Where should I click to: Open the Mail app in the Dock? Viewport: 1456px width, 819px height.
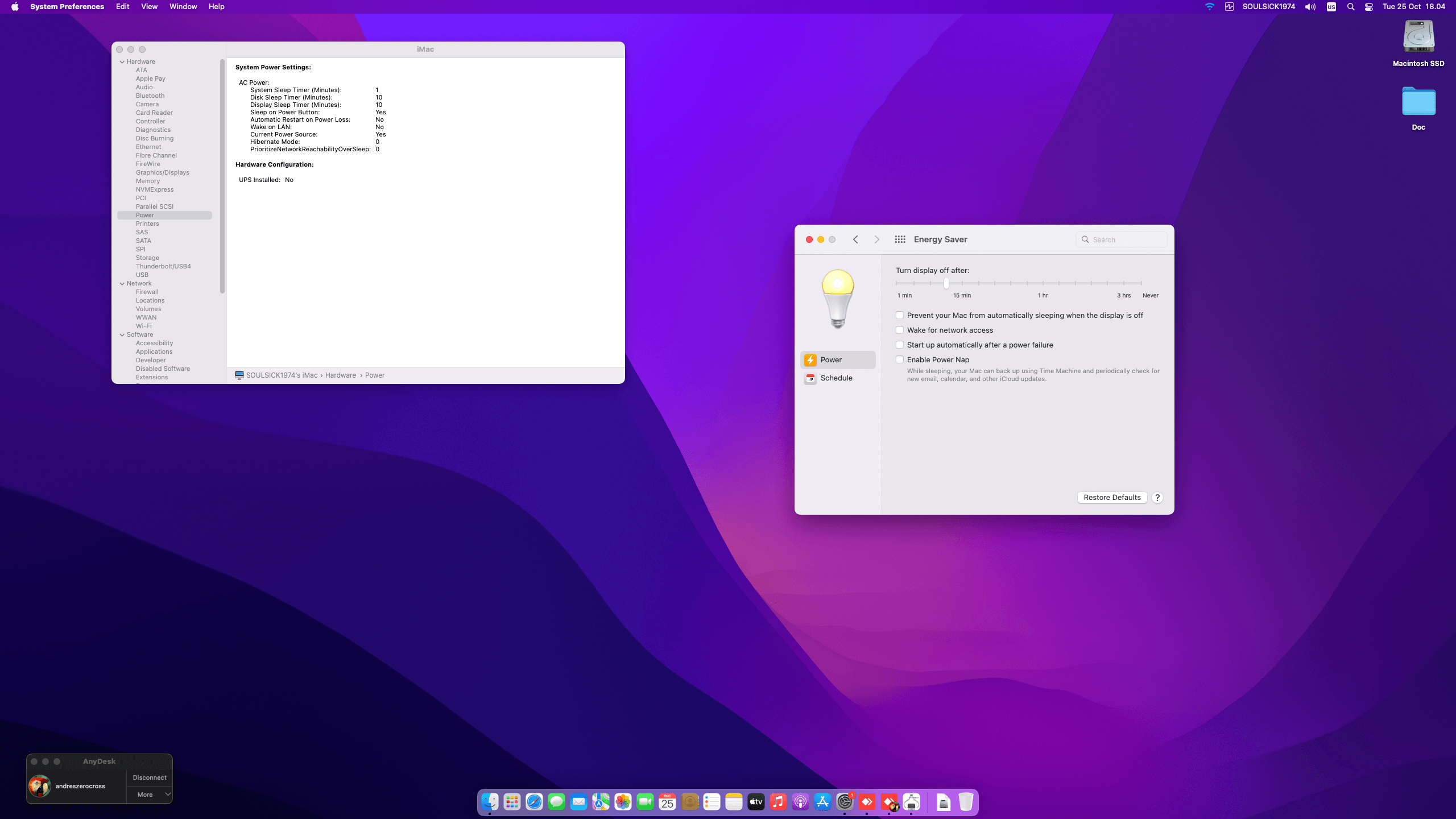[578, 802]
